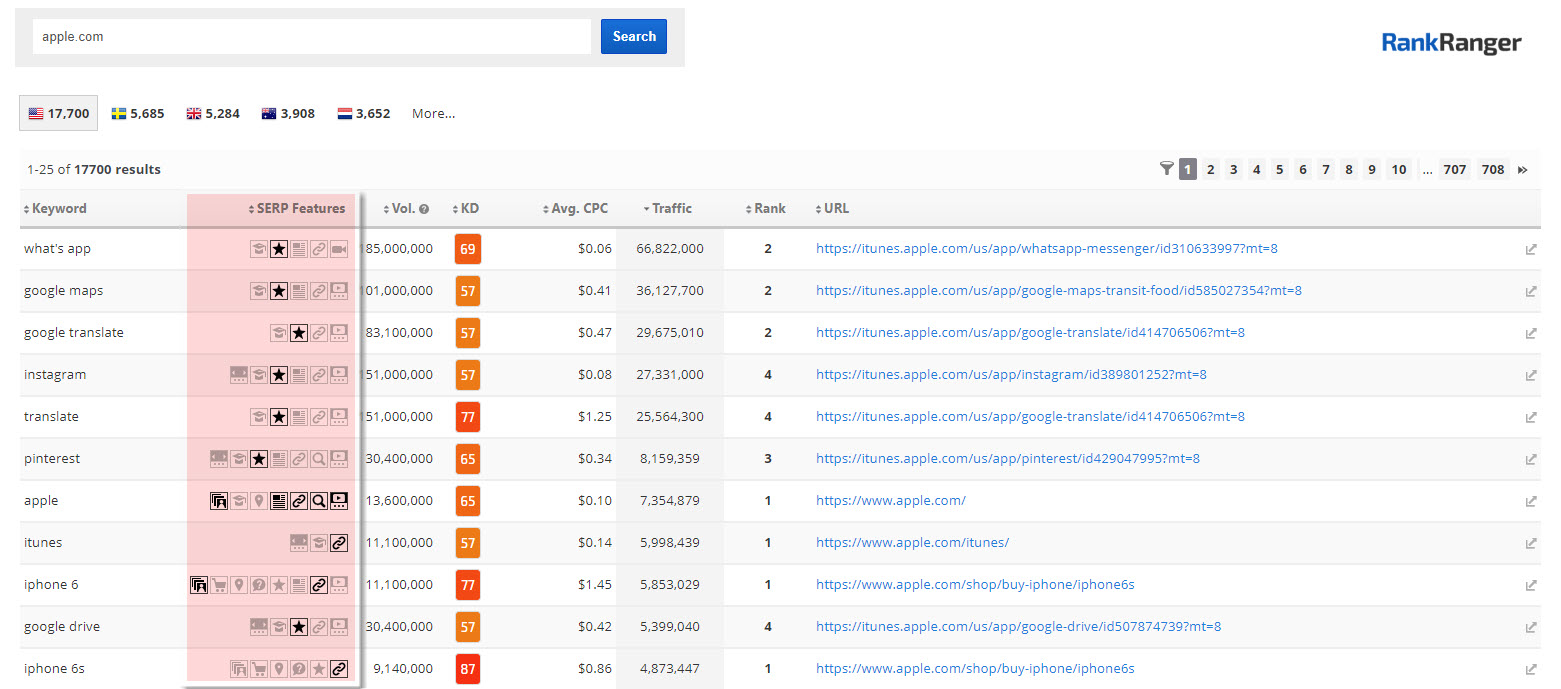Click the star icon in the what's app row
This screenshot has width=1561, height=689.
(x=279, y=249)
